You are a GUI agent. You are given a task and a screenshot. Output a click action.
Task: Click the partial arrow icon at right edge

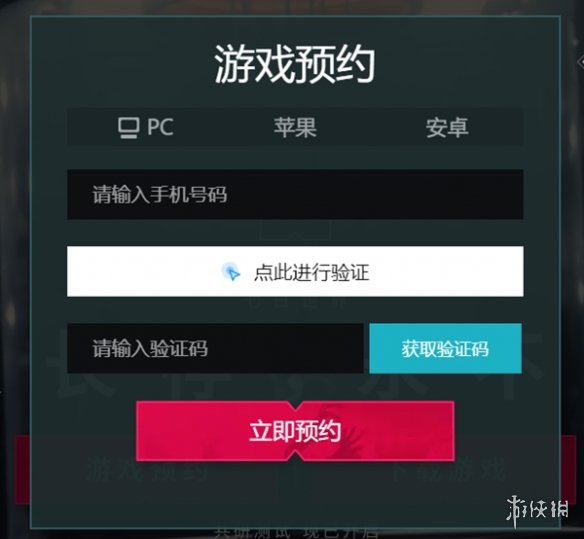coord(580,61)
